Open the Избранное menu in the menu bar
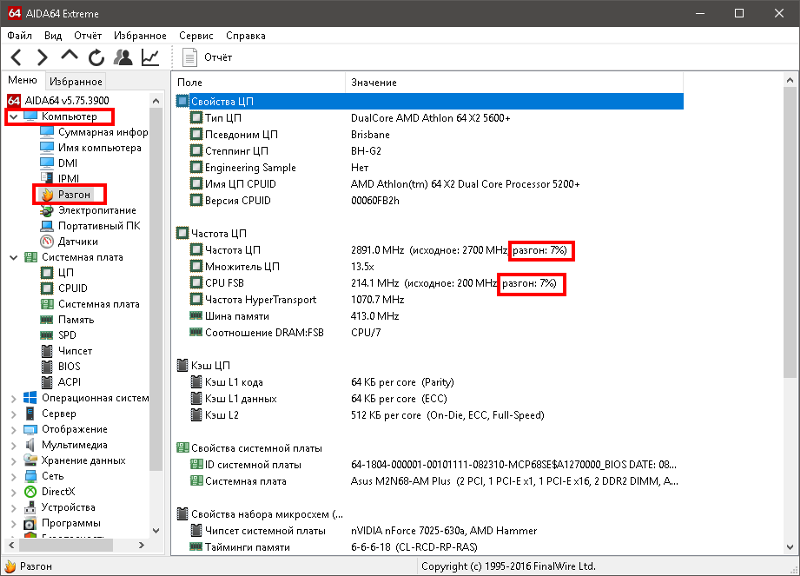 [140, 36]
